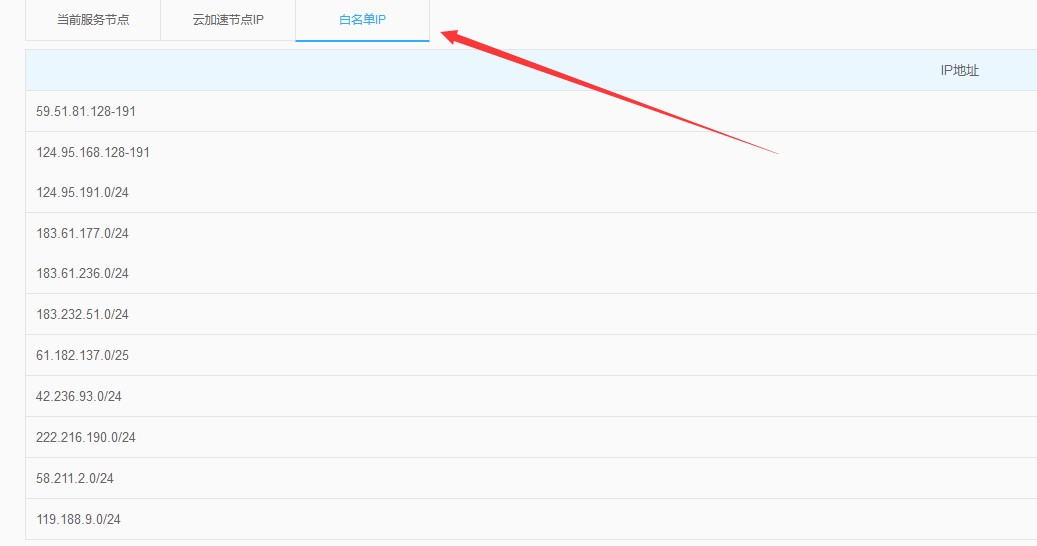Image resolution: width=1037 pixels, height=546 pixels.
Task: Select the 白名单IP tab
Action: pos(362,20)
